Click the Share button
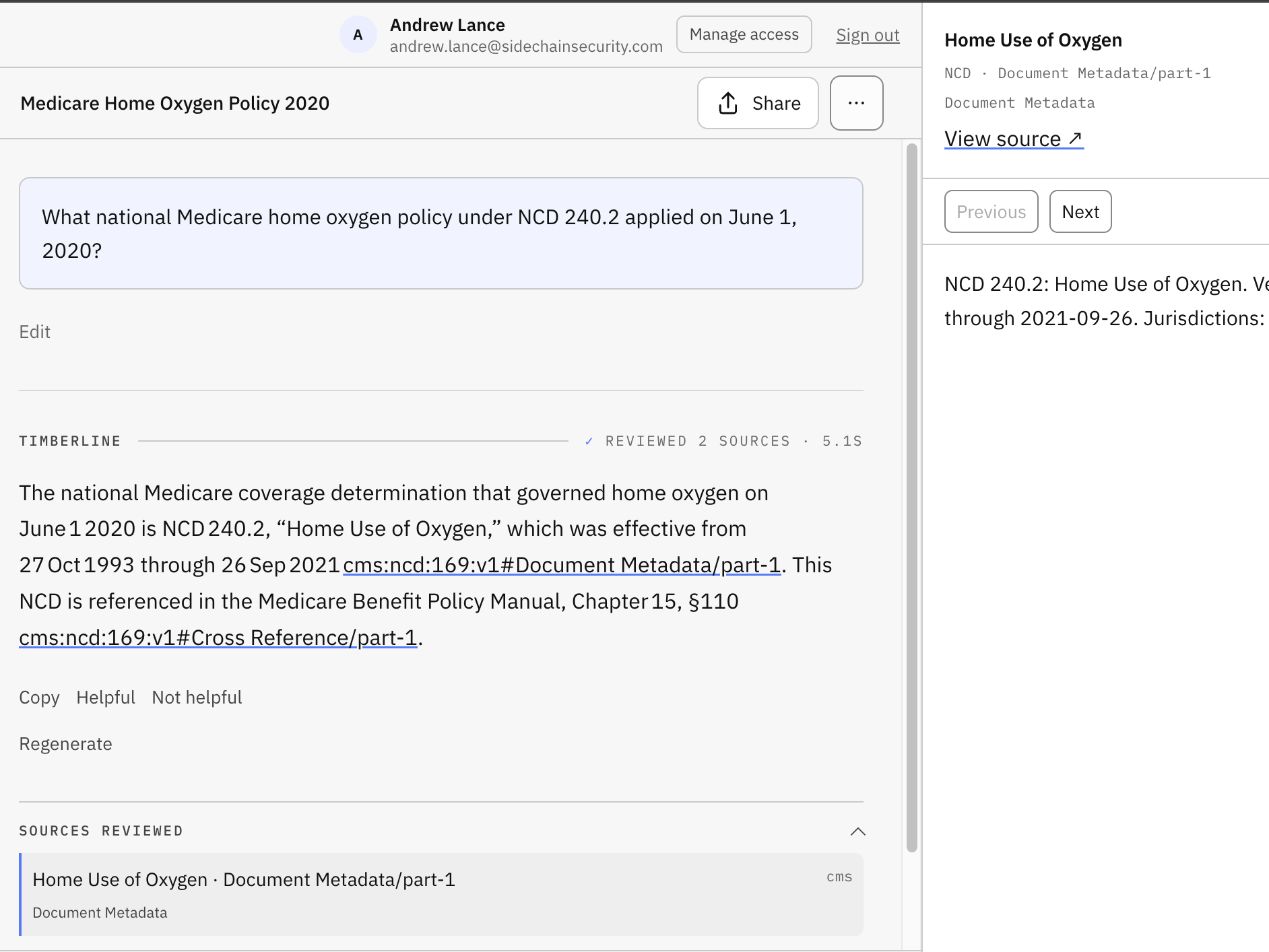The height and width of the screenshot is (952, 1269). click(x=758, y=103)
